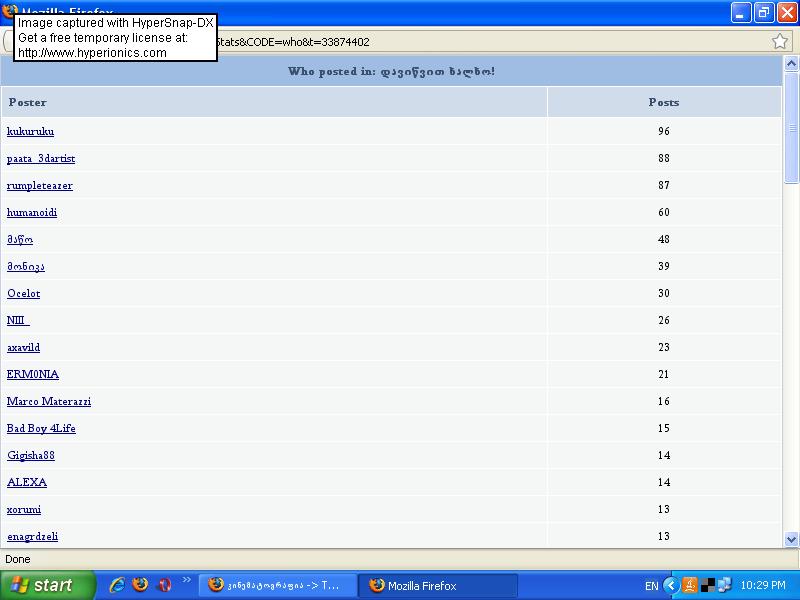Screen dimensions: 800x600
Task: Restore the Firefox window size
Action: click(x=763, y=12)
